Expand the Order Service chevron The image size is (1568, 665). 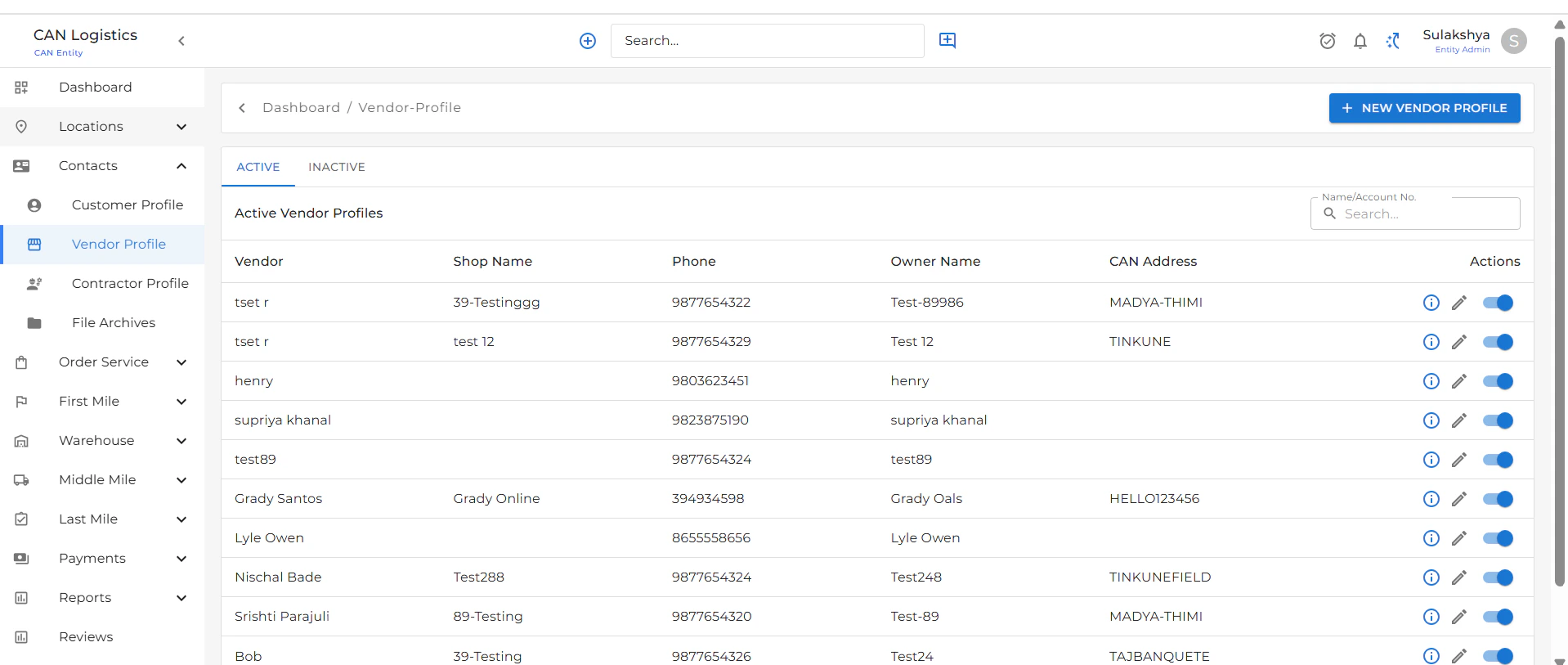tap(181, 362)
